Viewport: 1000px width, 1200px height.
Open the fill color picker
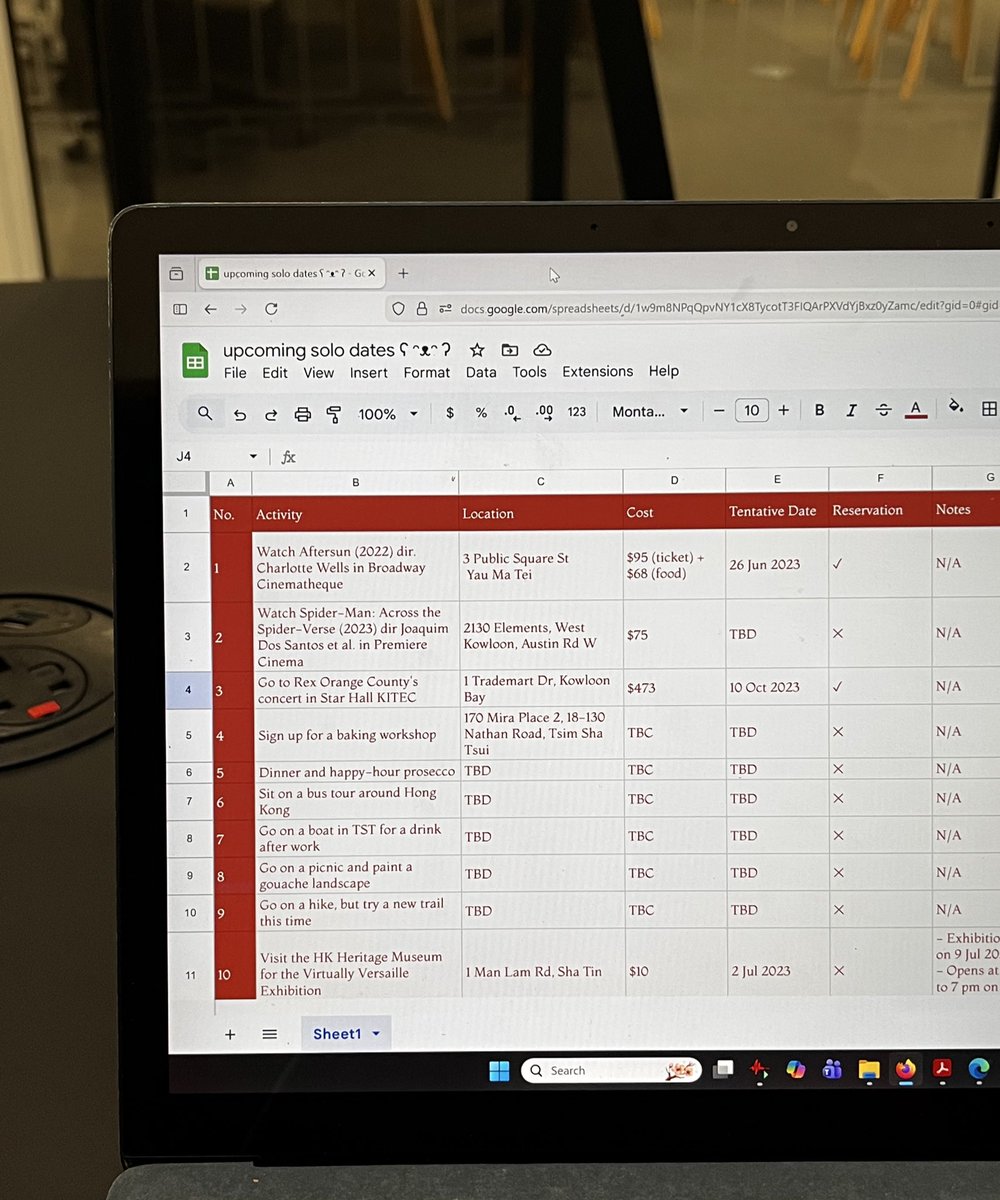click(x=956, y=407)
